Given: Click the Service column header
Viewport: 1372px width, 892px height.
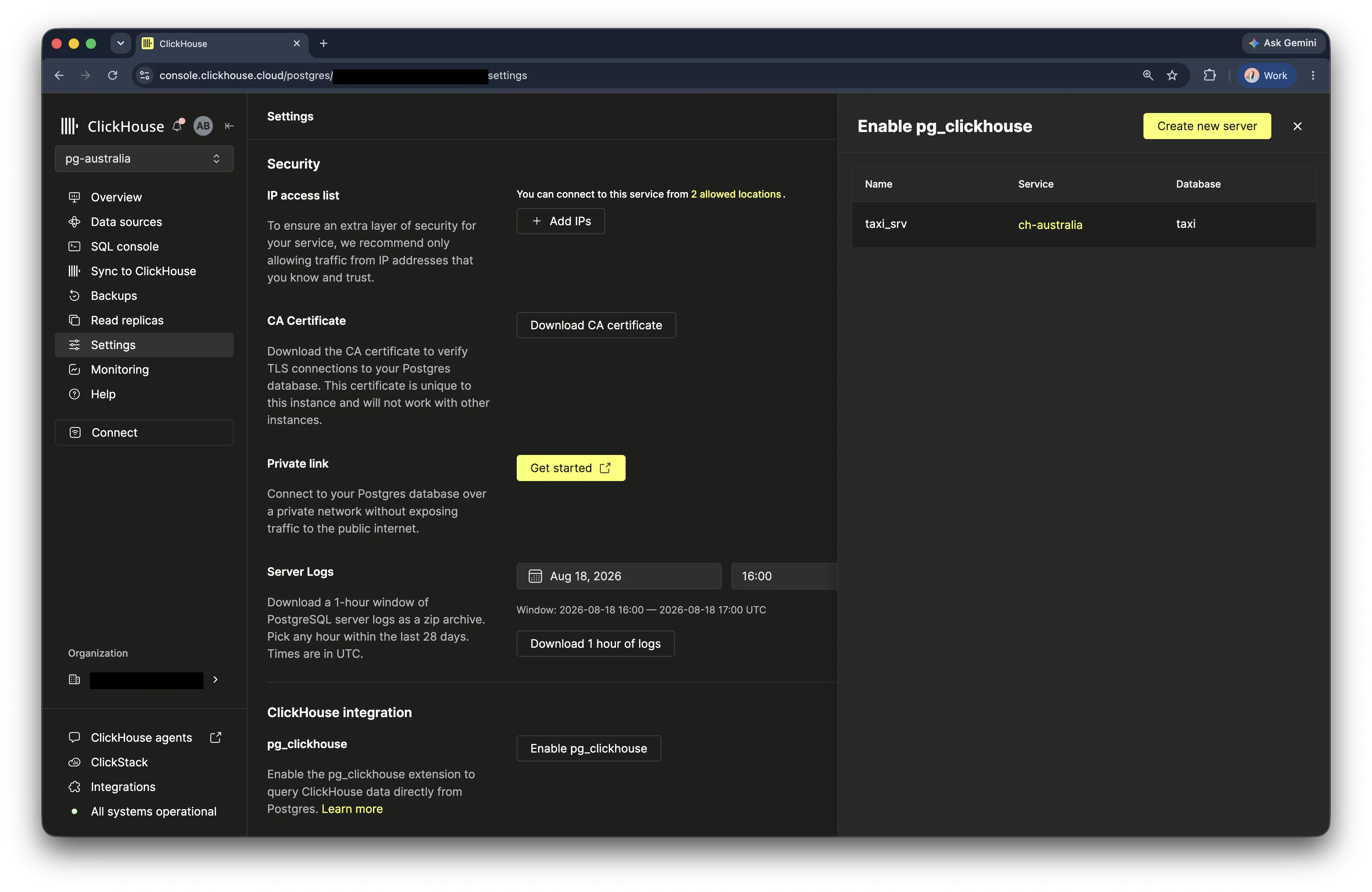Looking at the screenshot, I should [1035, 184].
